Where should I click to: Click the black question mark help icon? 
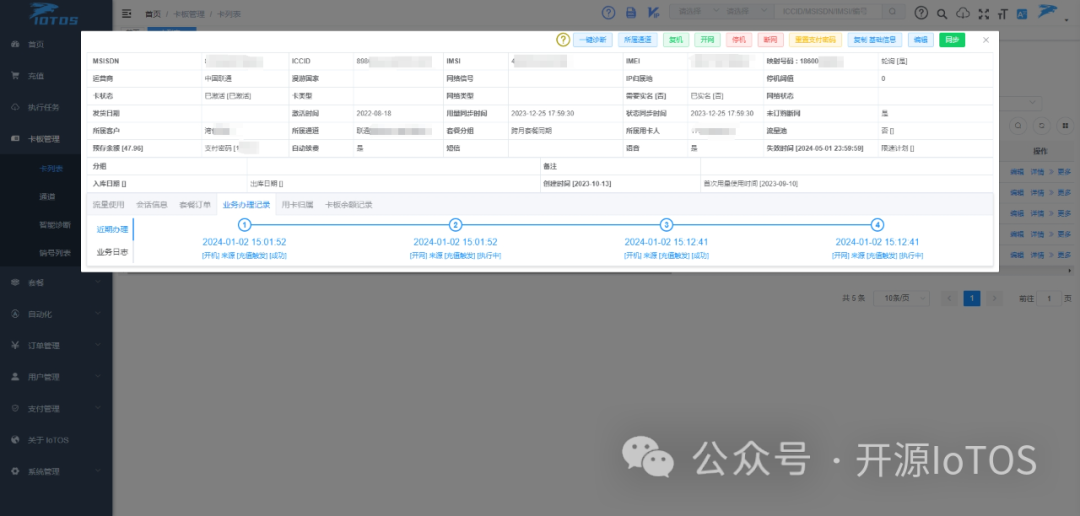(921, 13)
